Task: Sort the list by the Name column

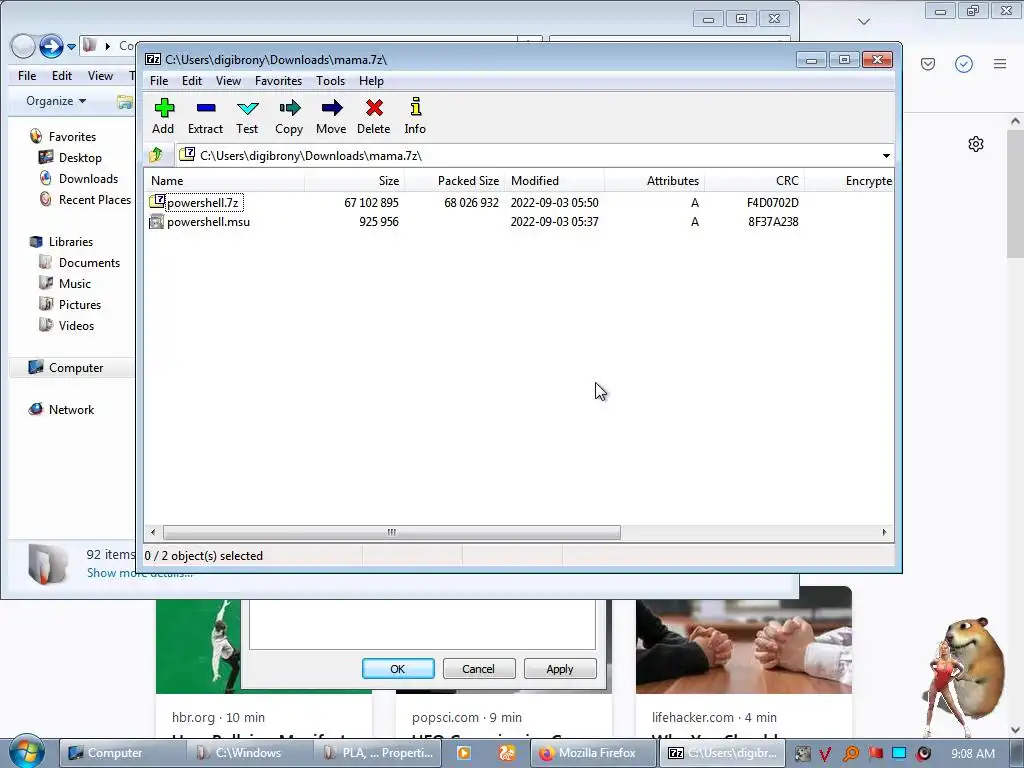Action: coord(224,181)
